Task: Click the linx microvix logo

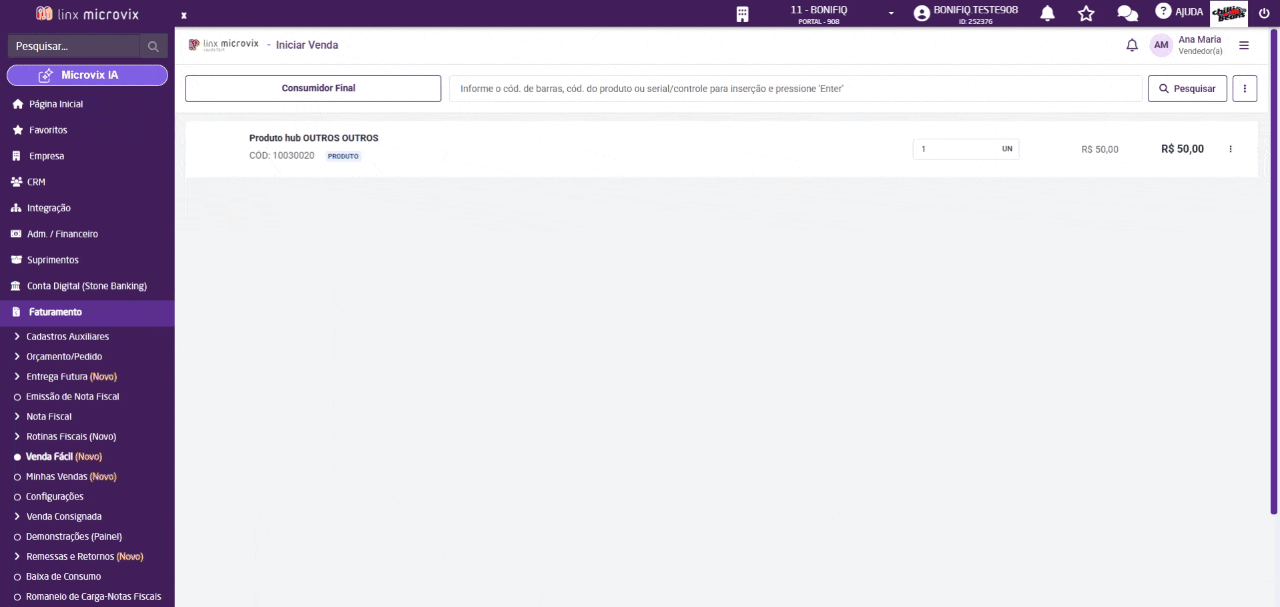Action: tap(87, 14)
